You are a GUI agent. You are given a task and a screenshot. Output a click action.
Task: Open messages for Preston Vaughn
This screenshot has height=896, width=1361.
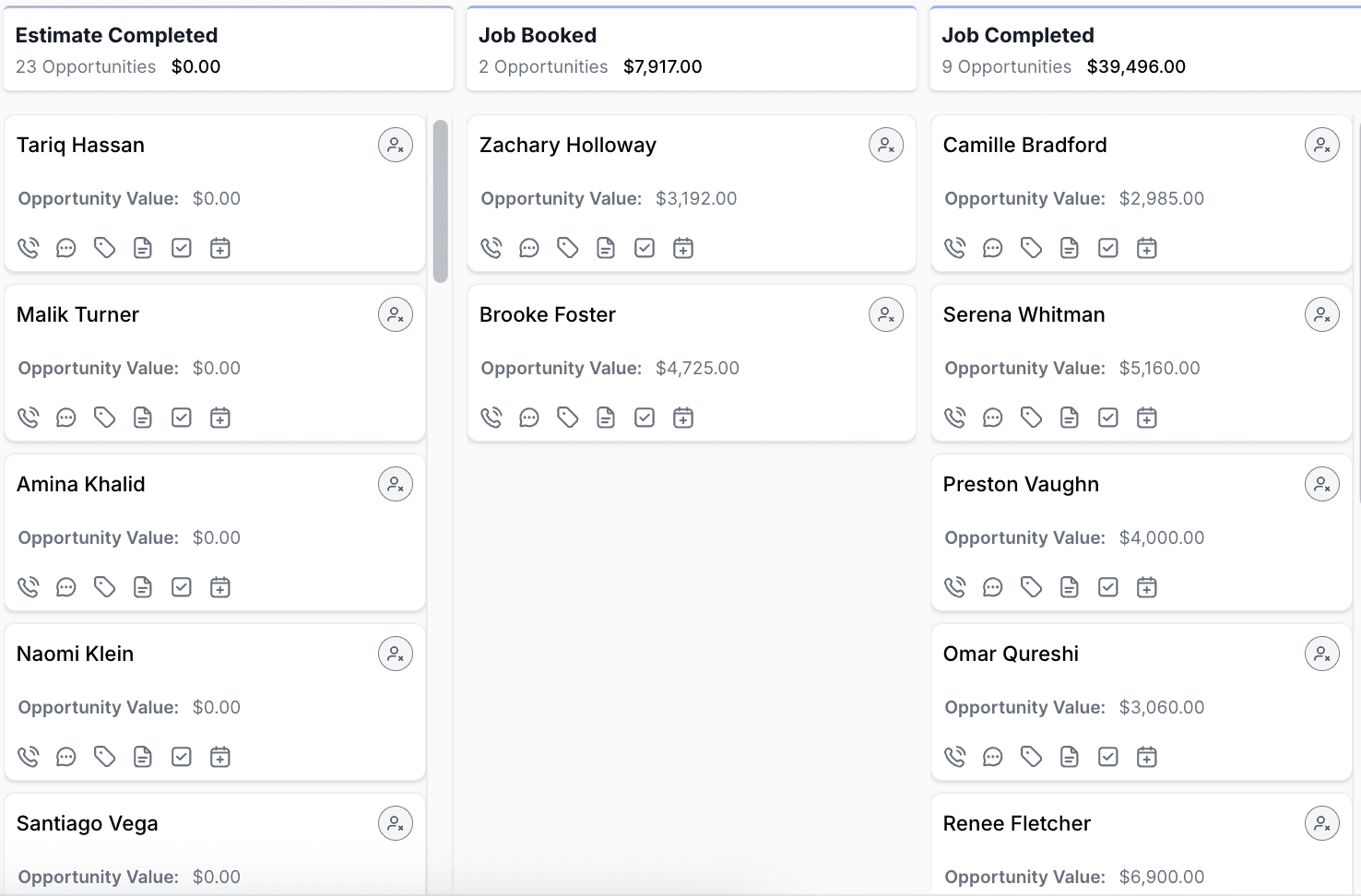coord(993,587)
